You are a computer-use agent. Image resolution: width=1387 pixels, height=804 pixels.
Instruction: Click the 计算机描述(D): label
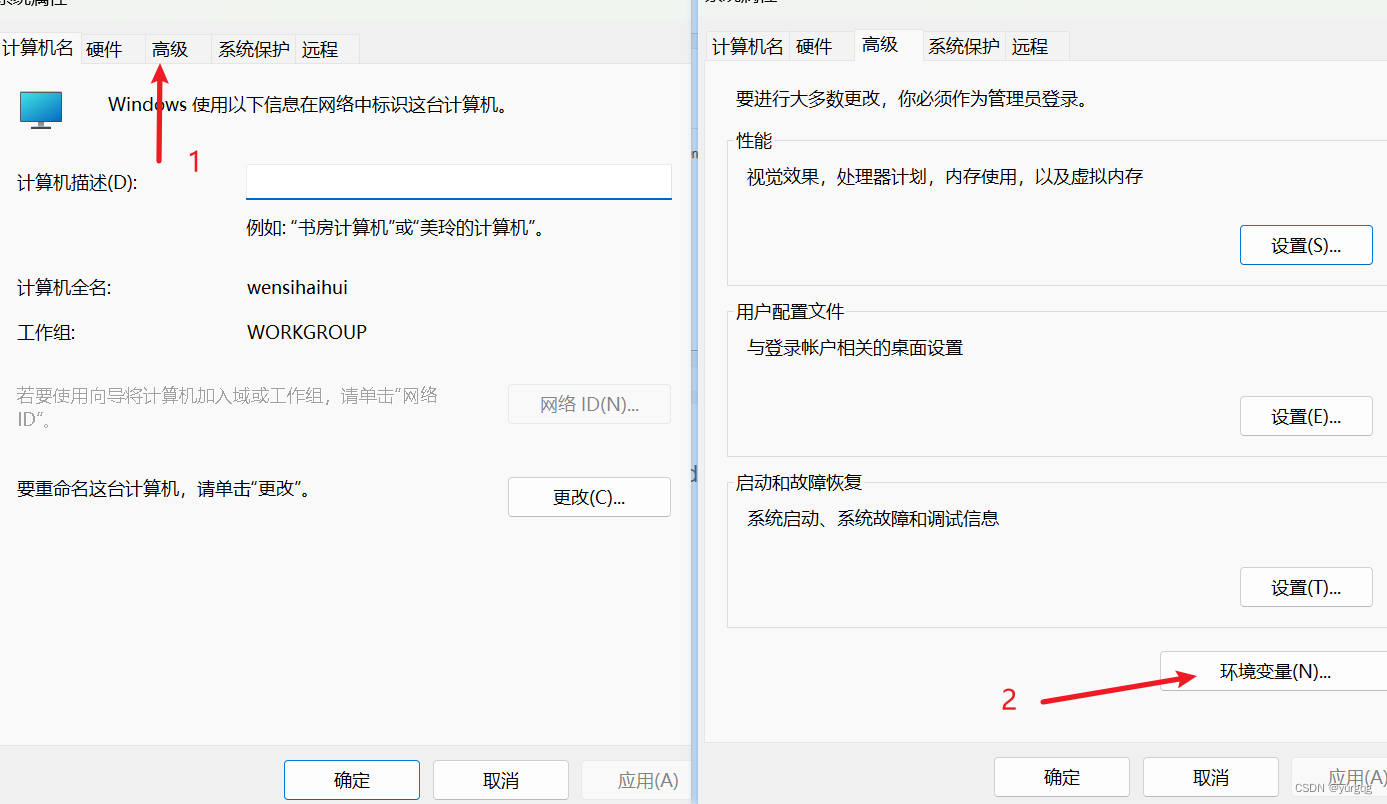tap(77, 184)
